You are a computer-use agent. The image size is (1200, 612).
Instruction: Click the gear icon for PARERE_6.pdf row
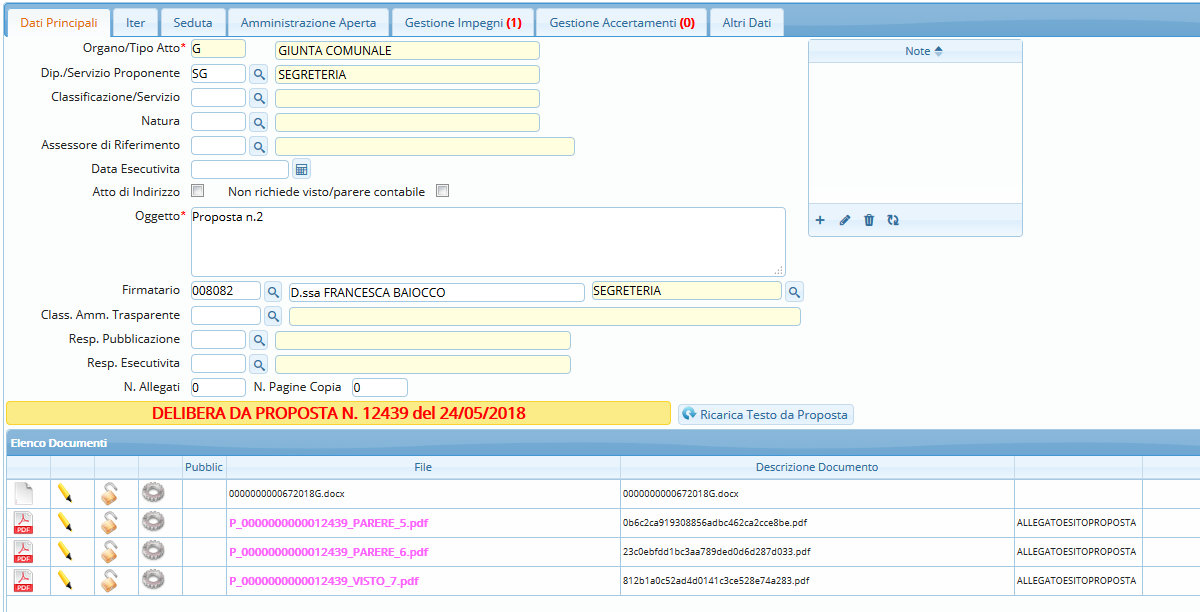tap(152, 551)
